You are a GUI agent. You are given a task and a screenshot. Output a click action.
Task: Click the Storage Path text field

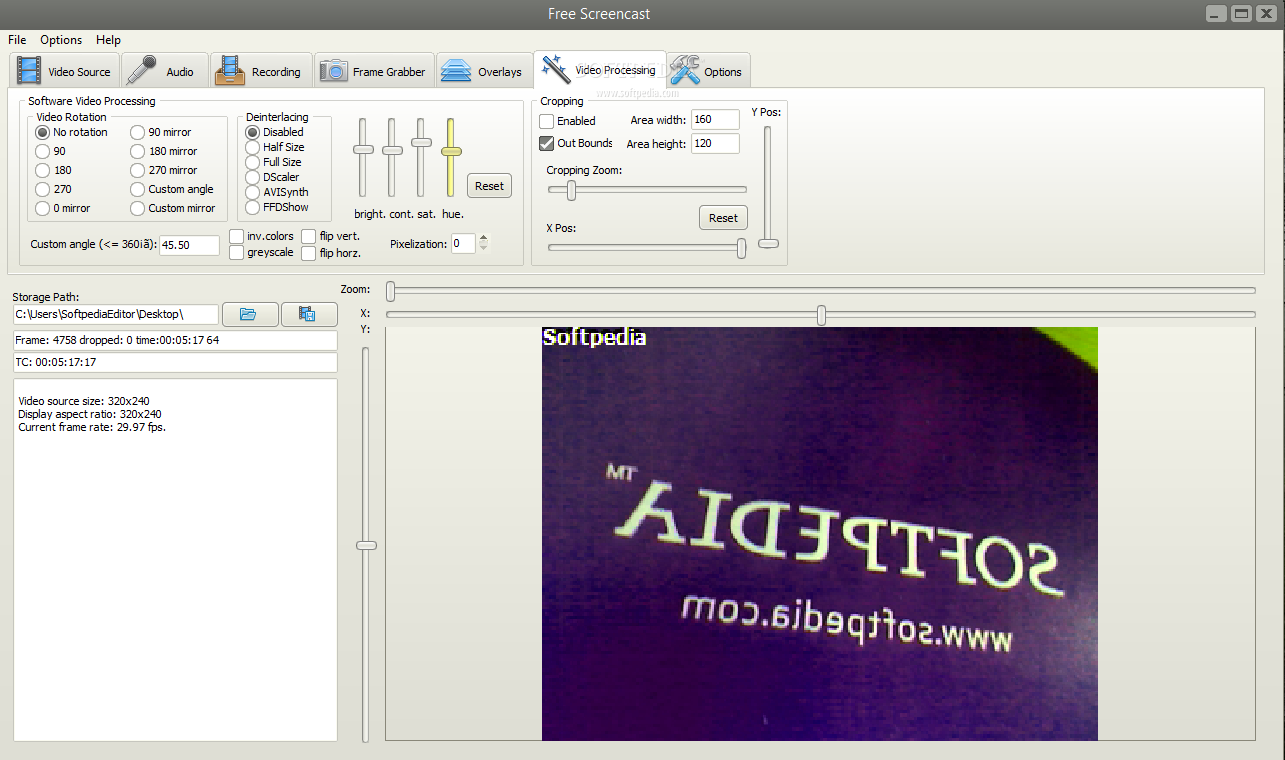pyautogui.click(x=116, y=314)
